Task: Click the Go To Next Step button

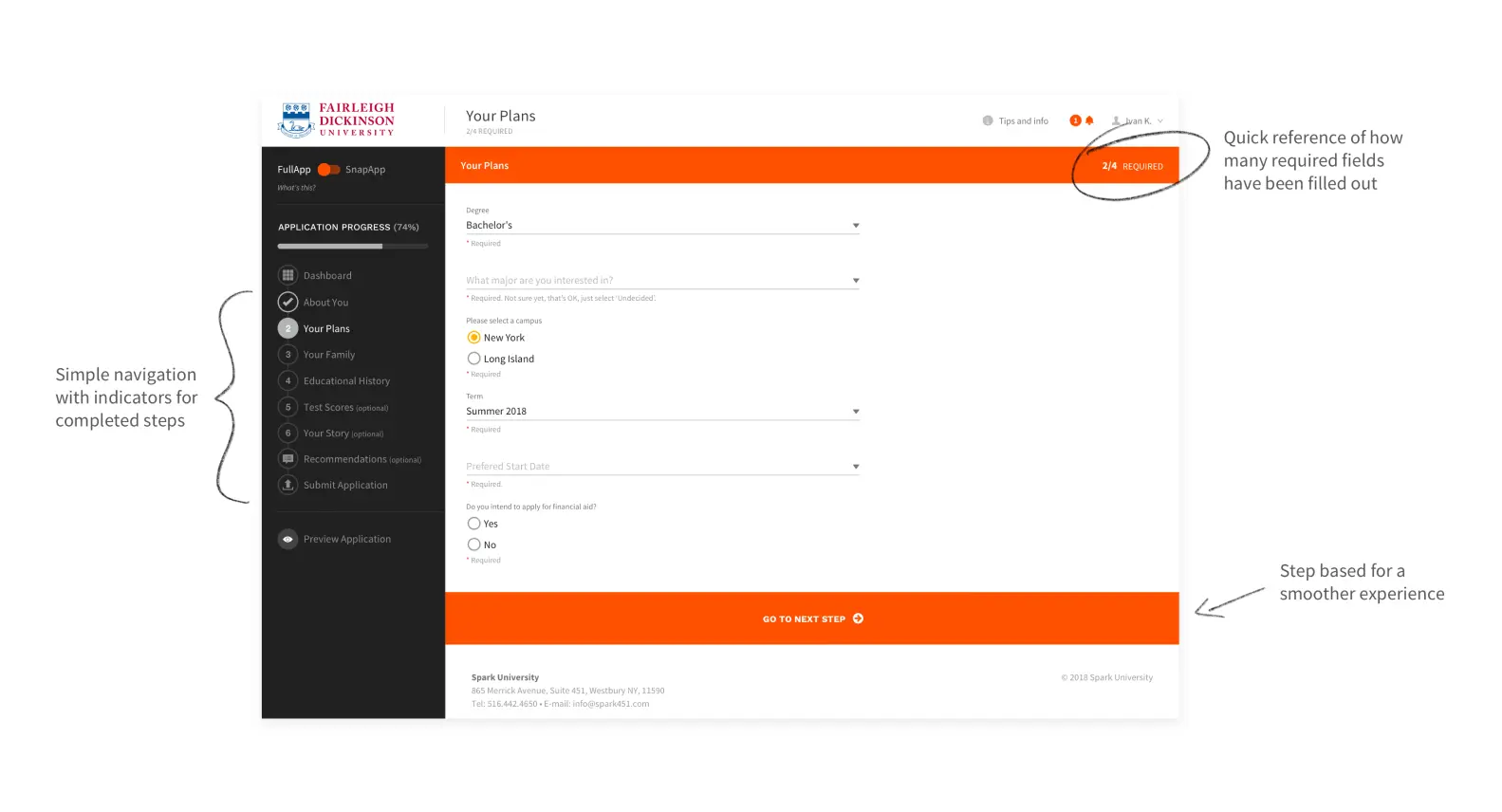Action: point(812,618)
